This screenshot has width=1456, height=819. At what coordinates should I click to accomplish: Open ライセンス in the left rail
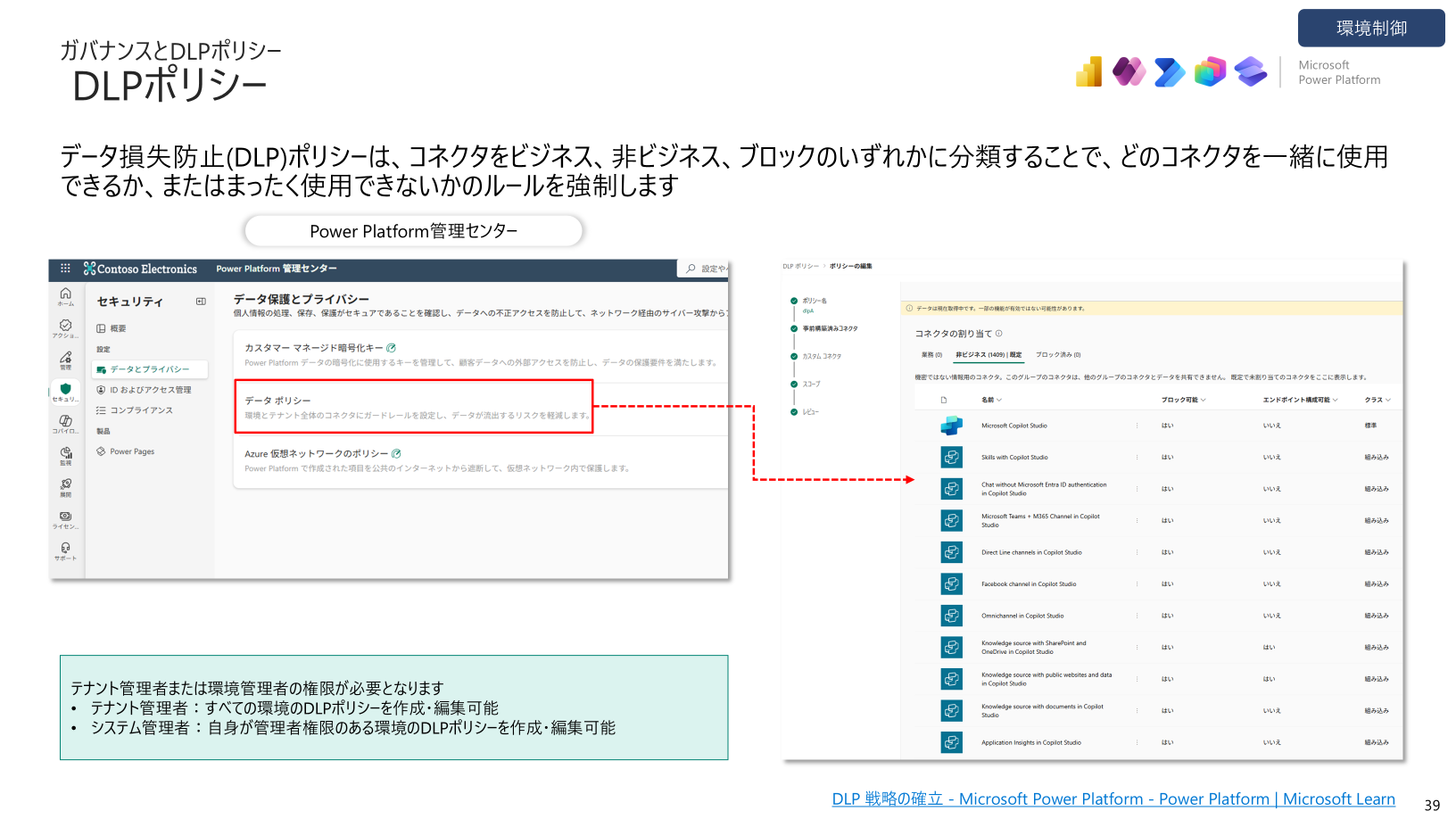click(65, 519)
